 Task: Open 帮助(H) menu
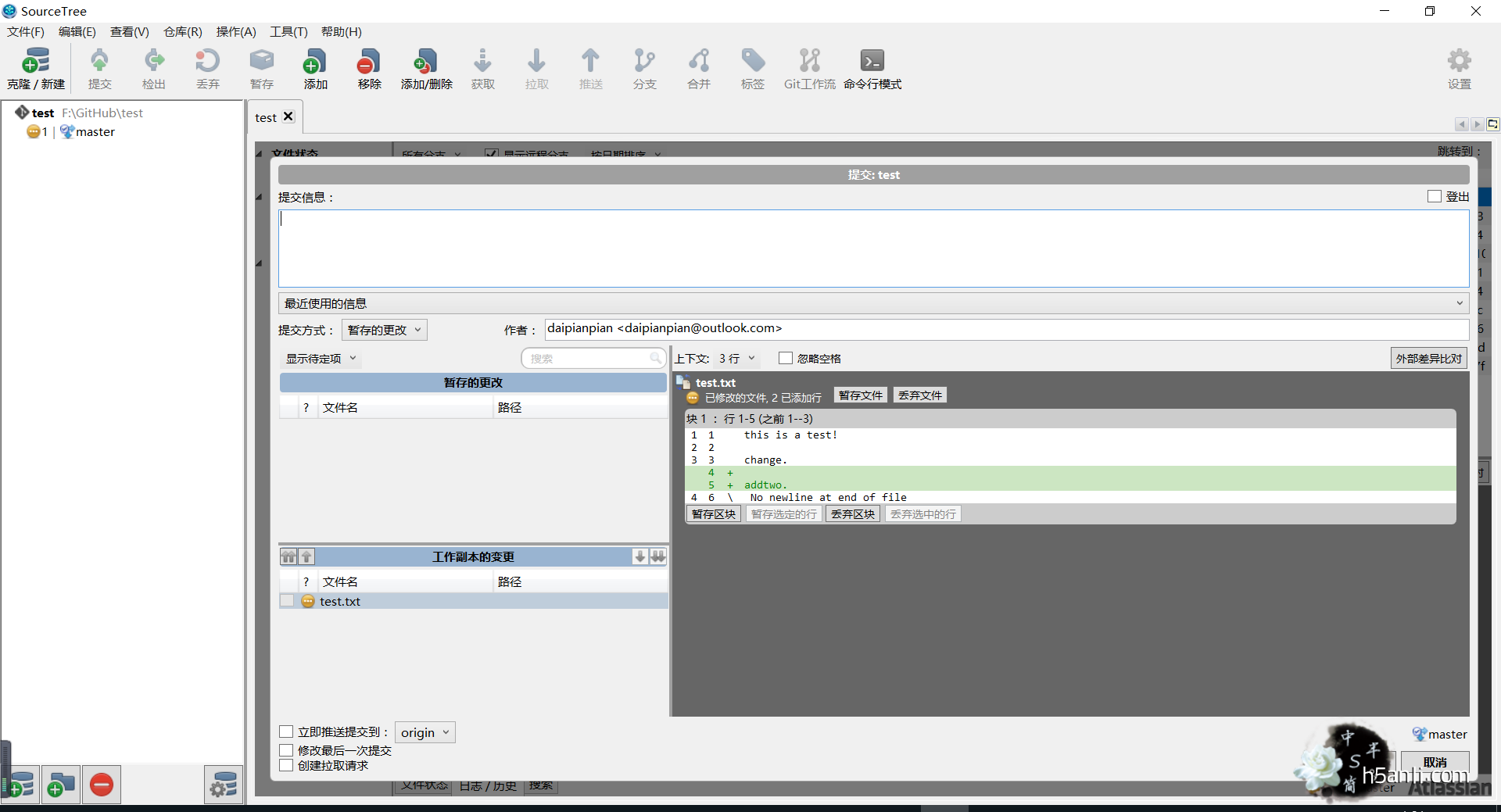[x=342, y=31]
